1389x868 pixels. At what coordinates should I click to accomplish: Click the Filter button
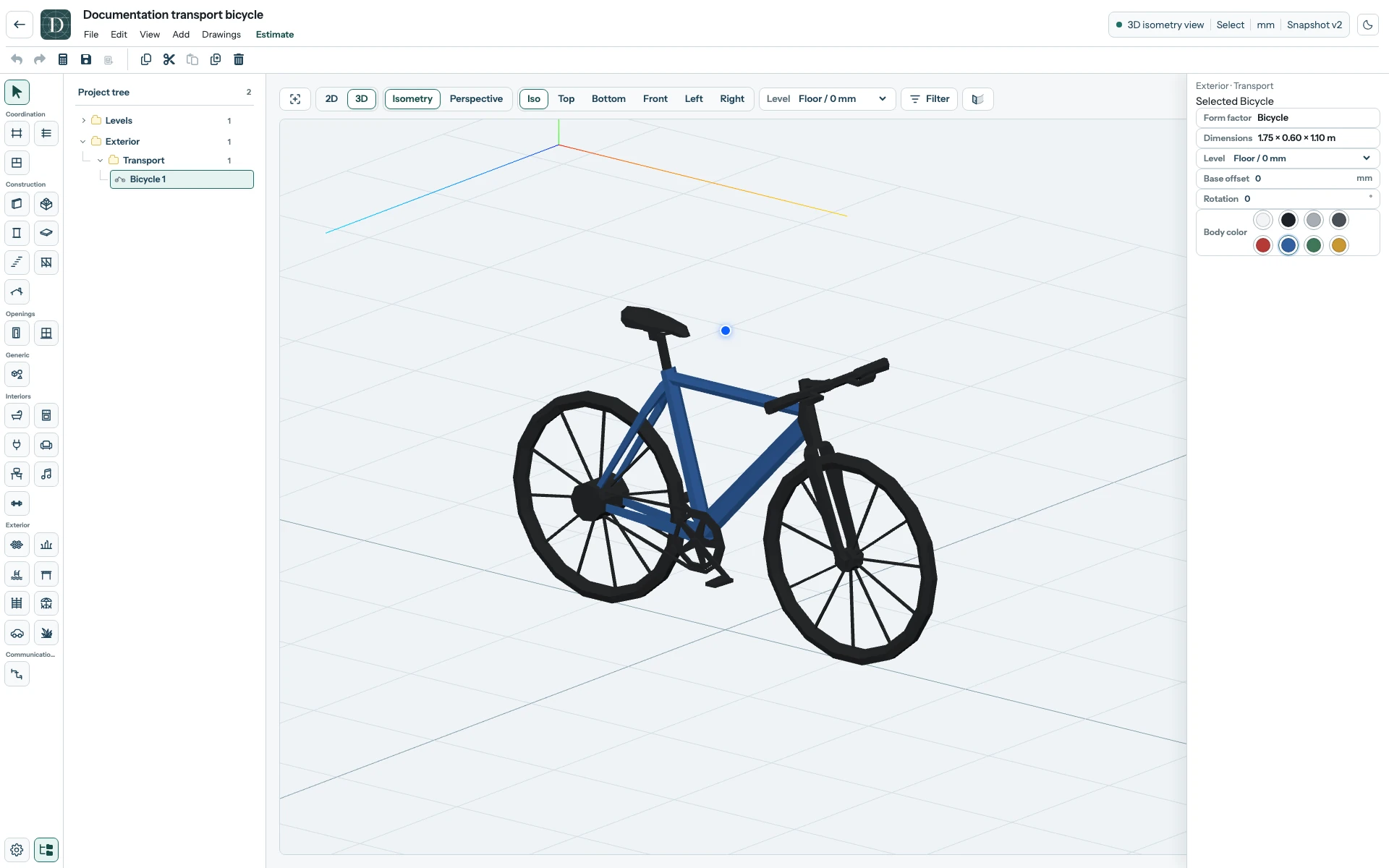point(930,99)
